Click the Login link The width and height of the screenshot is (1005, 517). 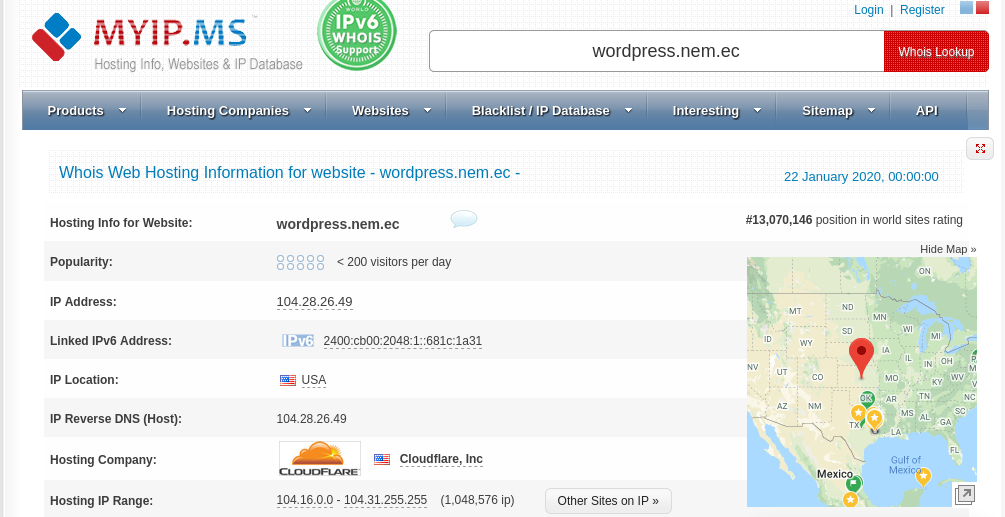868,10
